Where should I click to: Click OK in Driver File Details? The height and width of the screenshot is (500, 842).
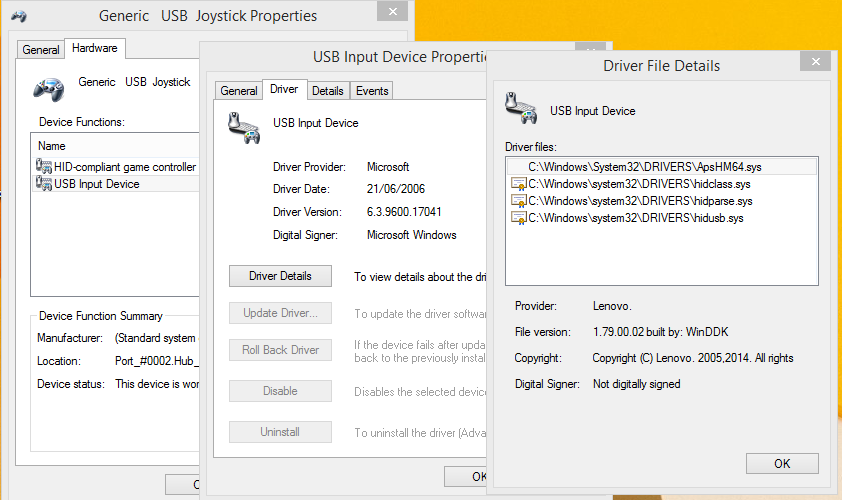[782, 463]
